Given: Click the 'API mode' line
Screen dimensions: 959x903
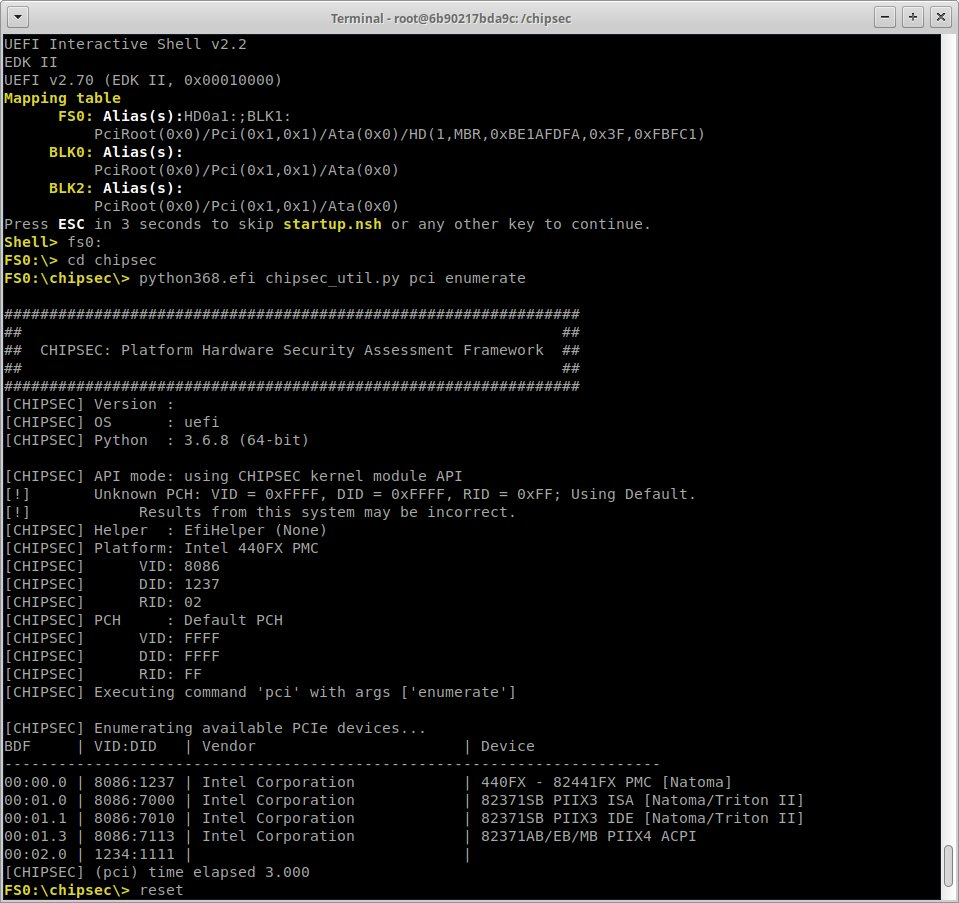Looking at the screenshot, I should click(x=233, y=476).
